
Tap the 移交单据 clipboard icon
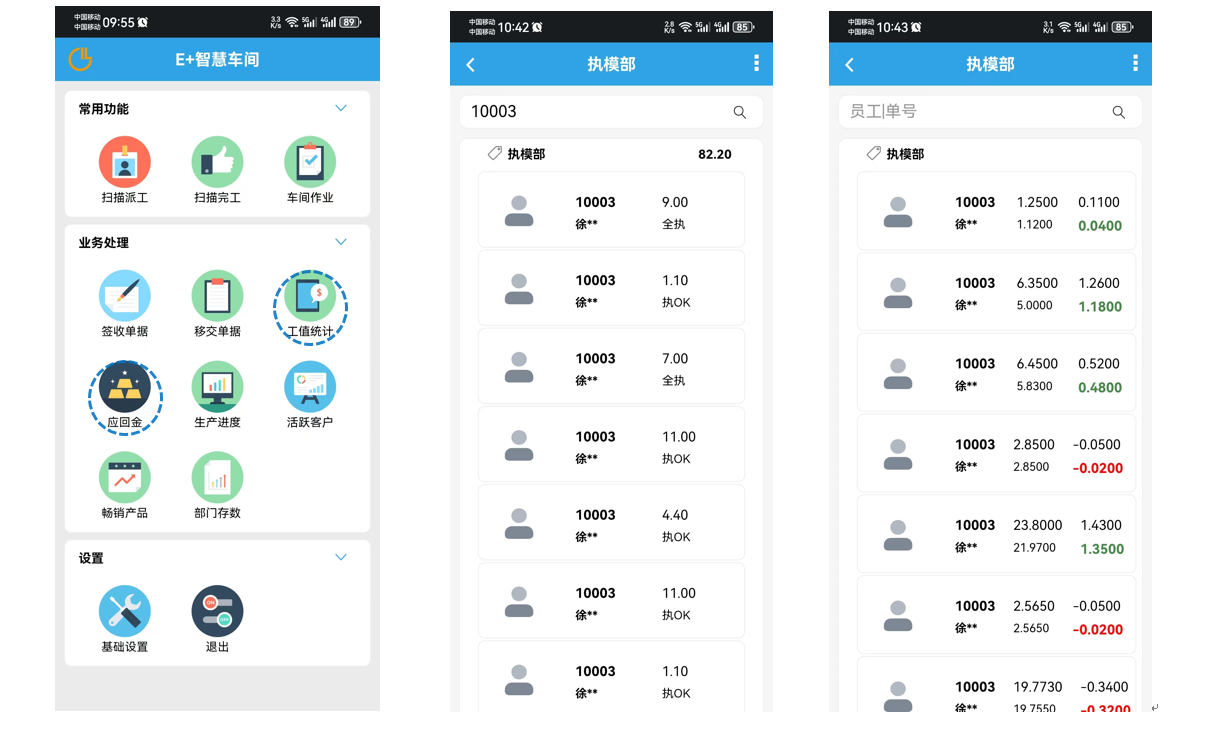217,296
